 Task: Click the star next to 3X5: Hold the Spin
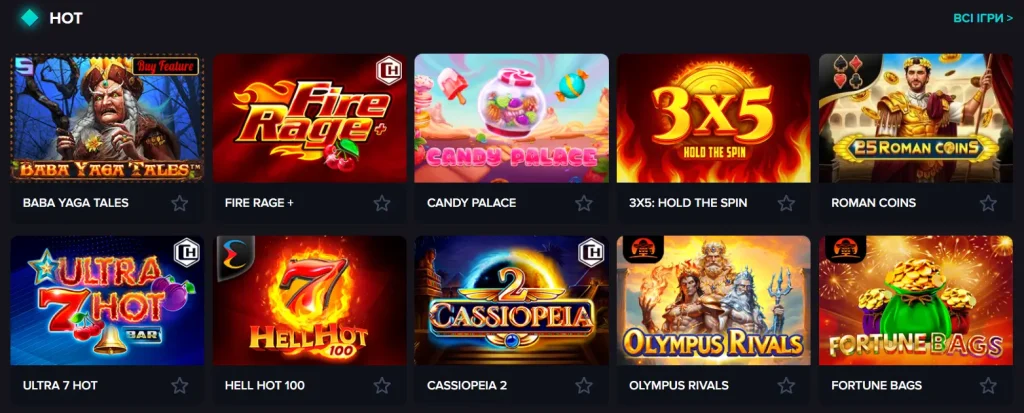(x=786, y=203)
